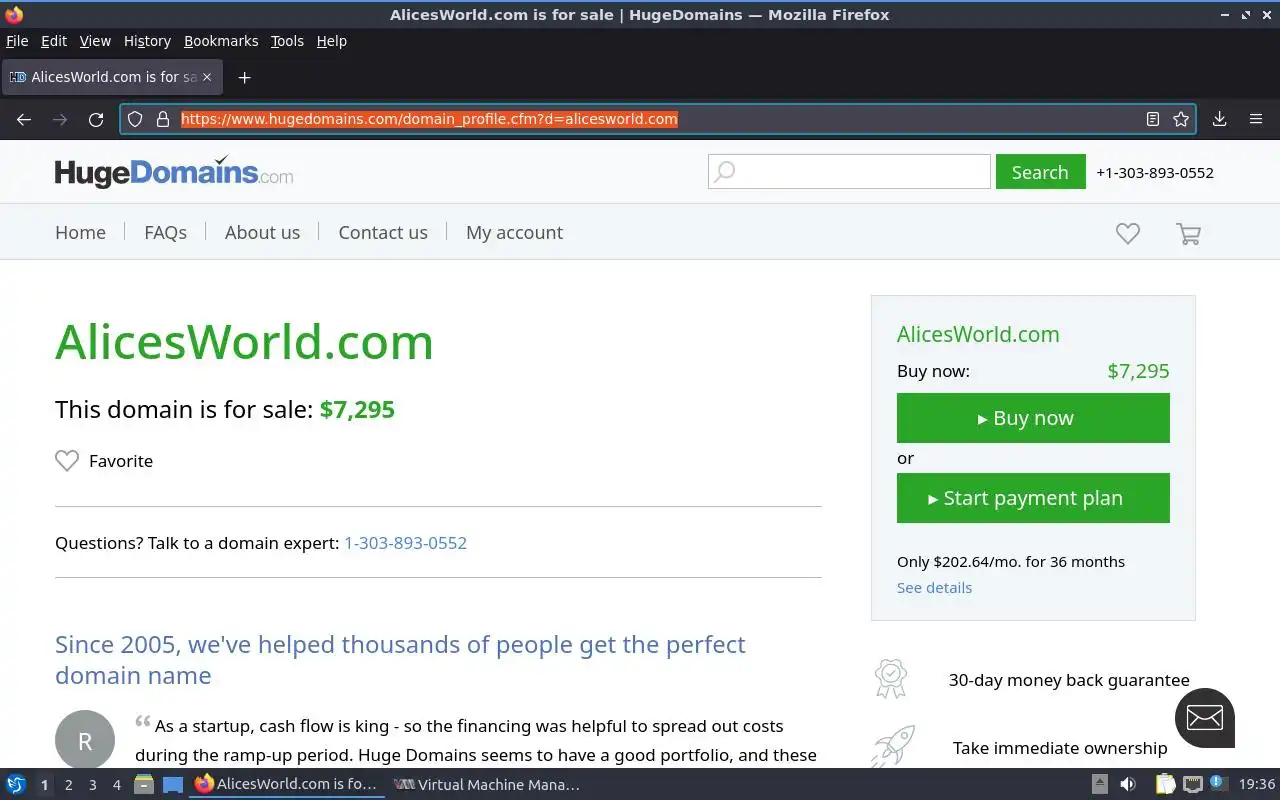Bookmark this page with the star

[1181, 119]
